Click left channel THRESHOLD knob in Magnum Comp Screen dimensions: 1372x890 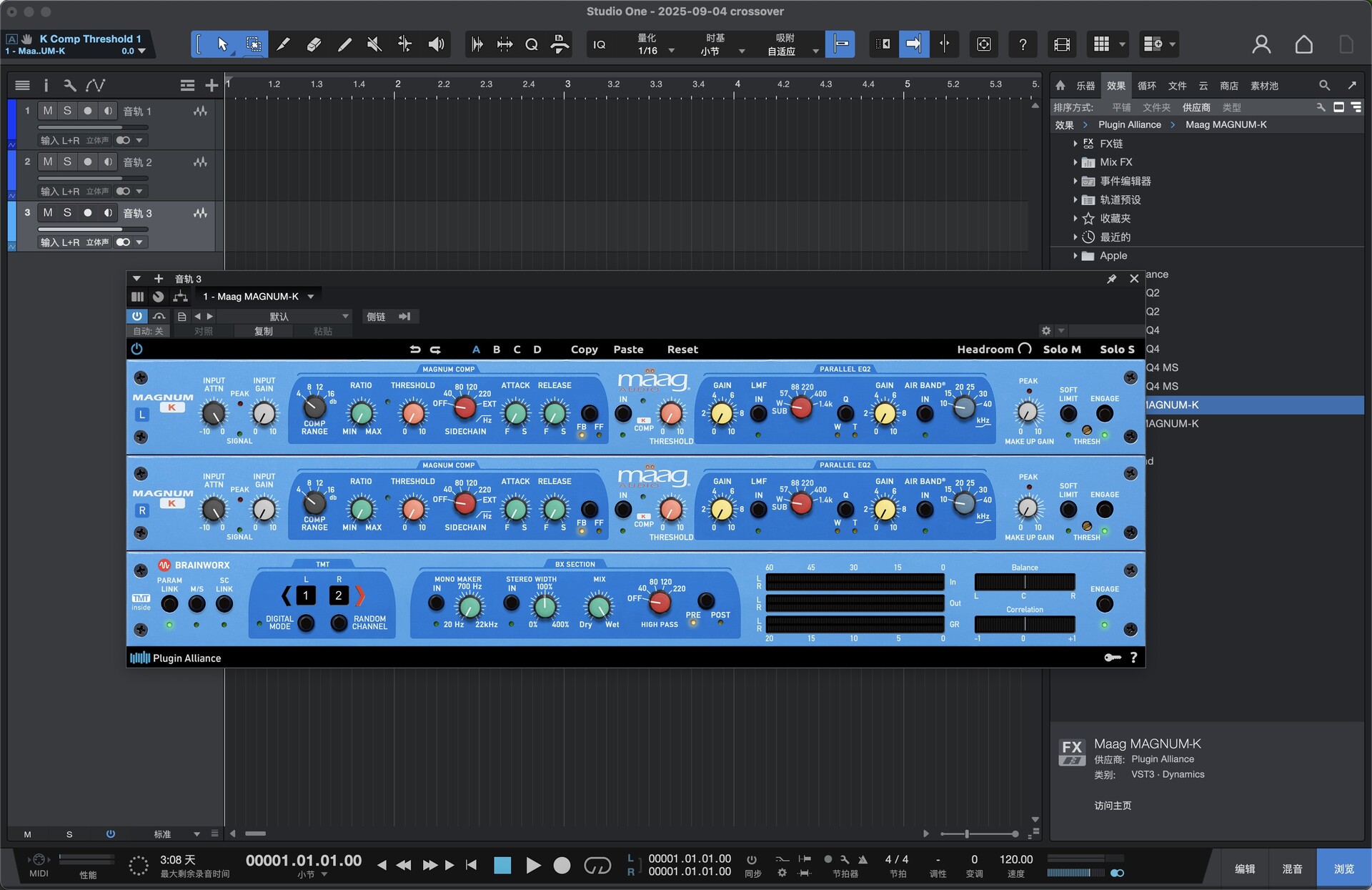click(x=412, y=413)
